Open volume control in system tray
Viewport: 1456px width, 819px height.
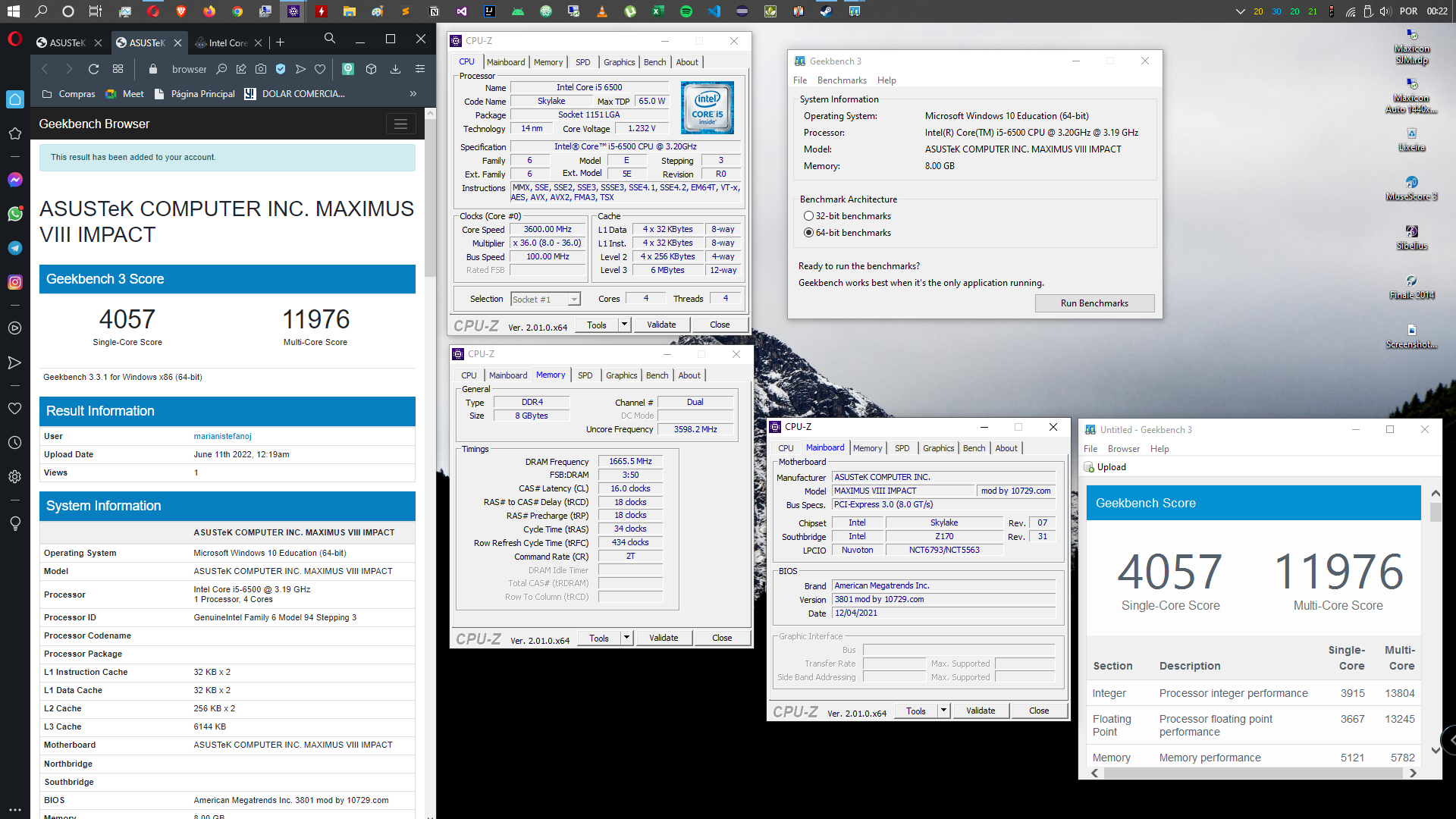[x=1385, y=11]
